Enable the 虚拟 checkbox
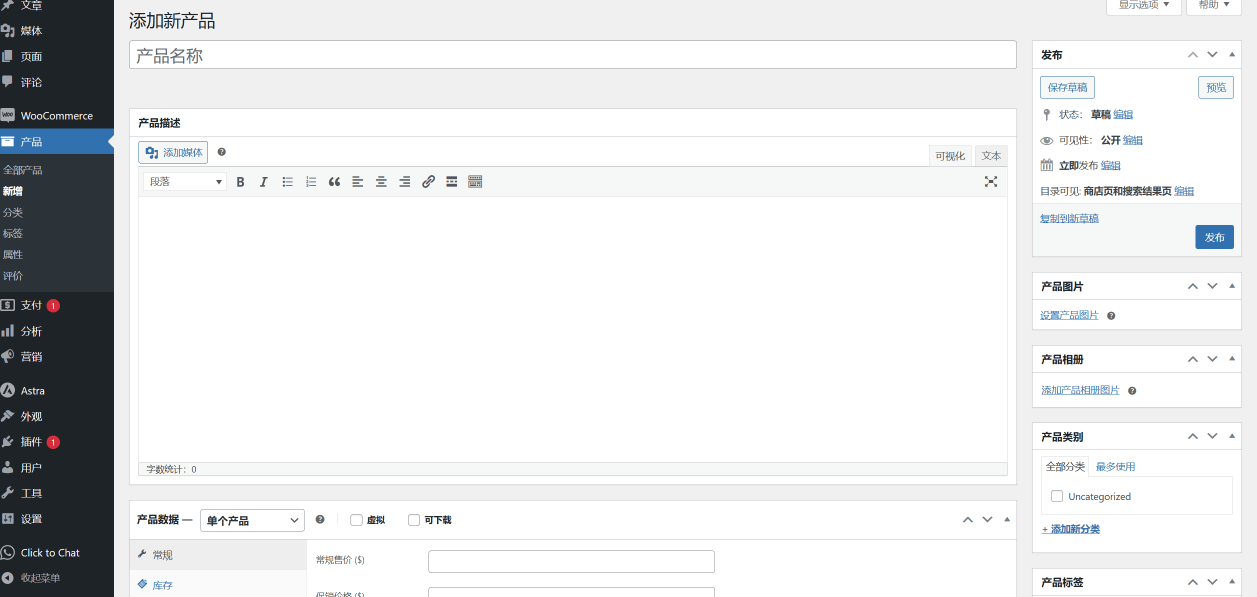Image resolution: width=1257 pixels, height=597 pixels. point(356,520)
